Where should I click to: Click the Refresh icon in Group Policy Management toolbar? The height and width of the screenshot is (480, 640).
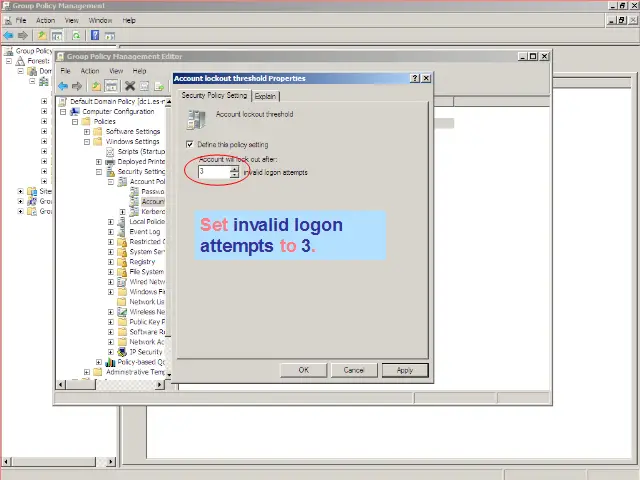point(76,35)
